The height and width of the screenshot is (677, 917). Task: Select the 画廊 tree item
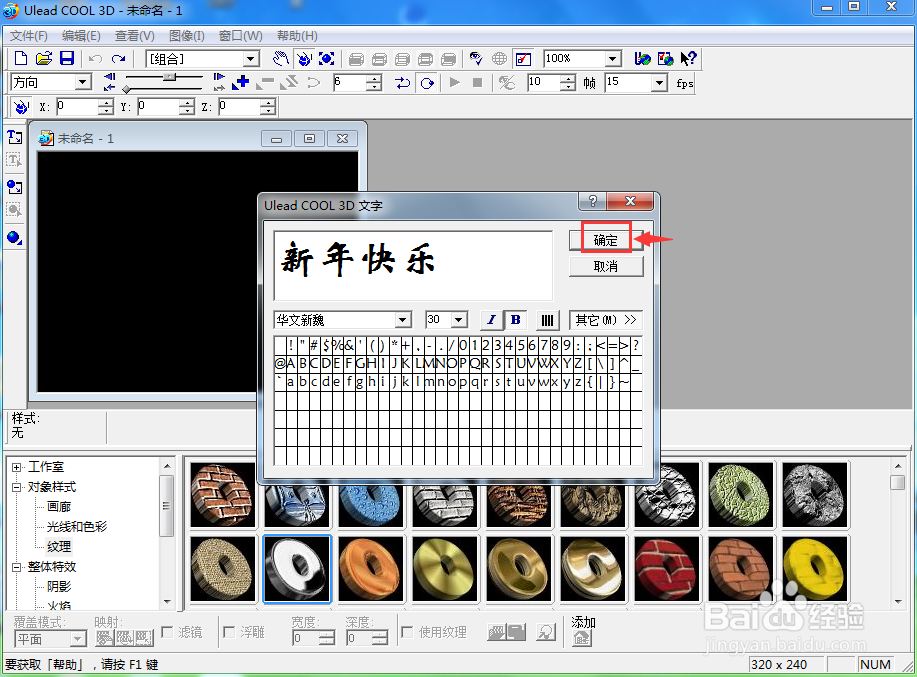pyautogui.click(x=59, y=507)
